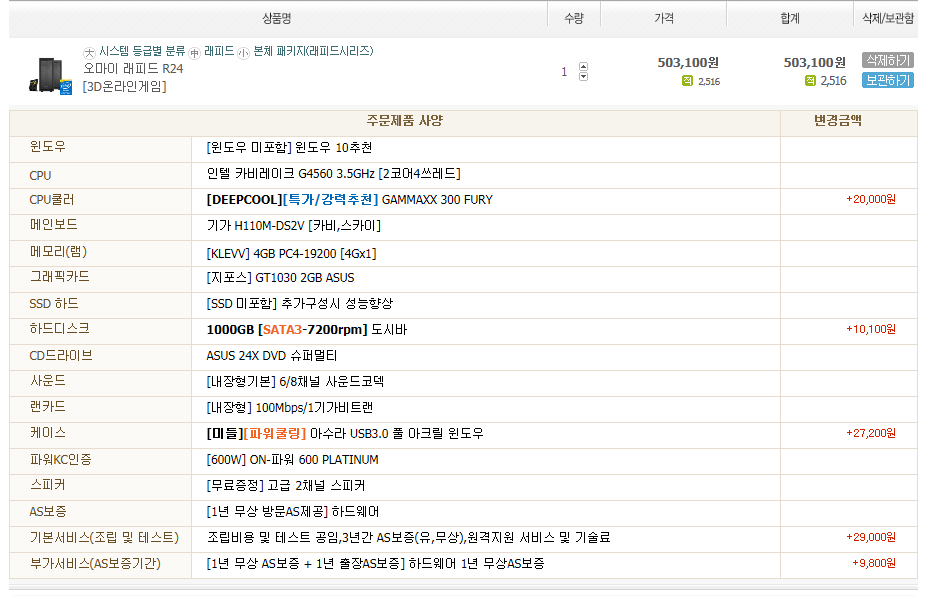Click the 오마이 래피드 R24 product thumbnail
This screenshot has height=596, width=927.
click(x=51, y=75)
